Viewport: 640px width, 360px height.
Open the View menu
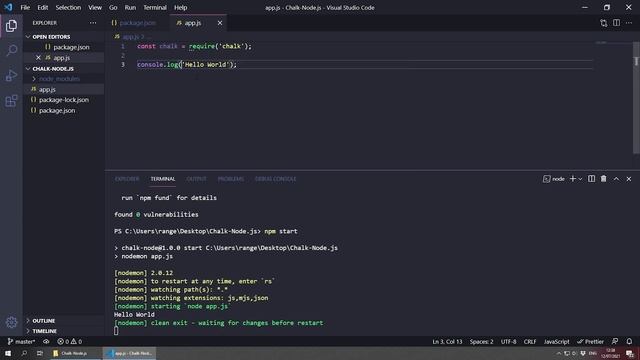coord(95,7)
